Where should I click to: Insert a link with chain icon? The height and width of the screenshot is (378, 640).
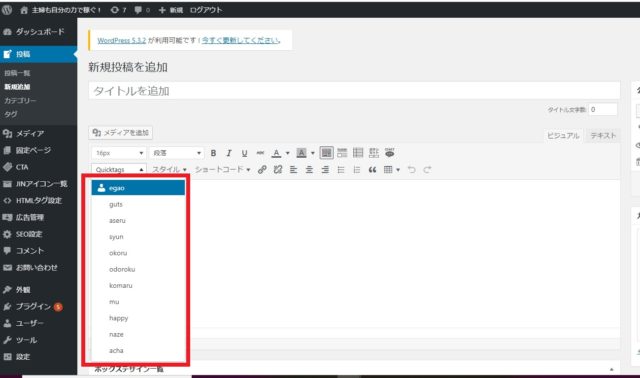click(x=262, y=169)
